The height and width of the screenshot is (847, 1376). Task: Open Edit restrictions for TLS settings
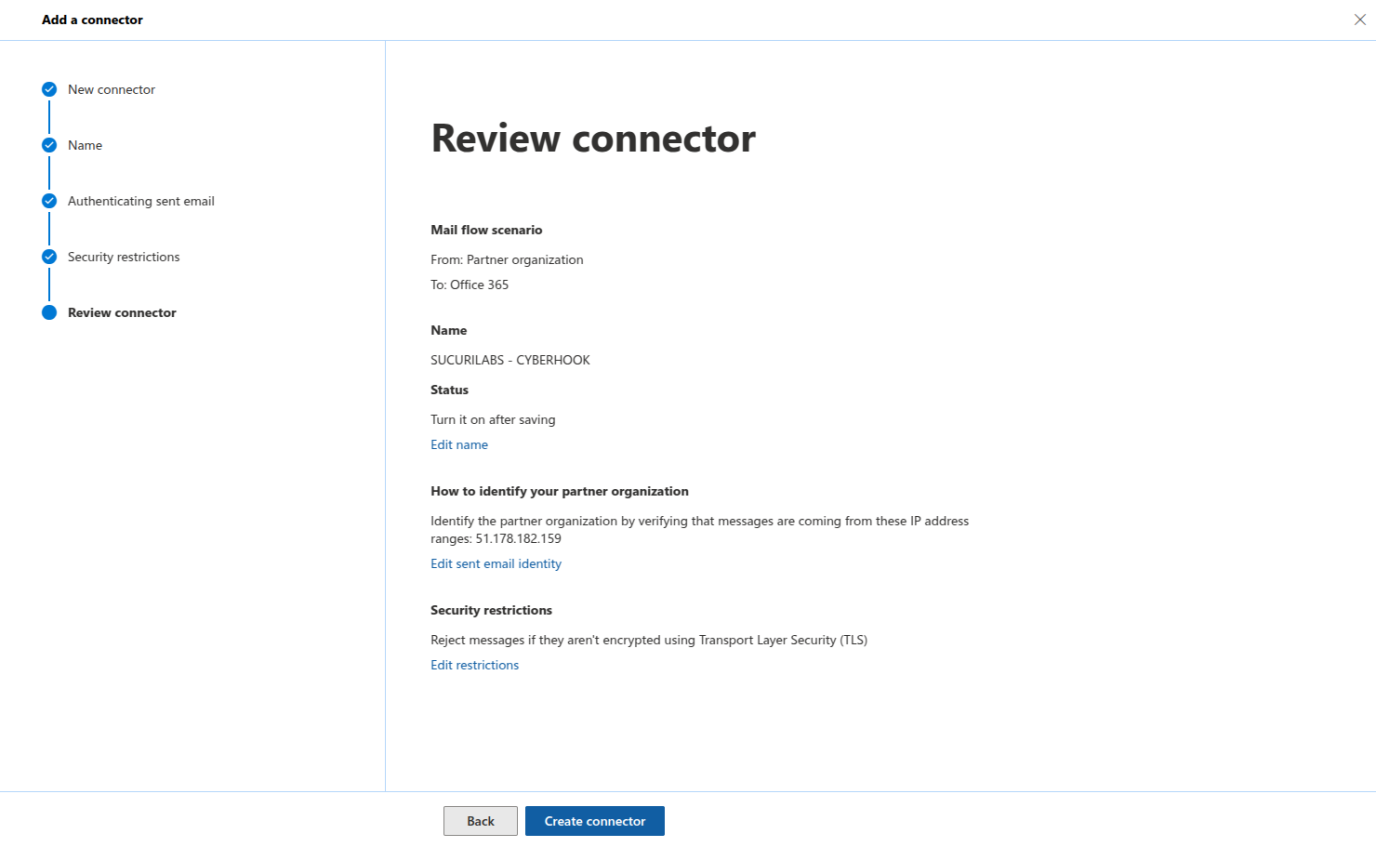(x=474, y=664)
